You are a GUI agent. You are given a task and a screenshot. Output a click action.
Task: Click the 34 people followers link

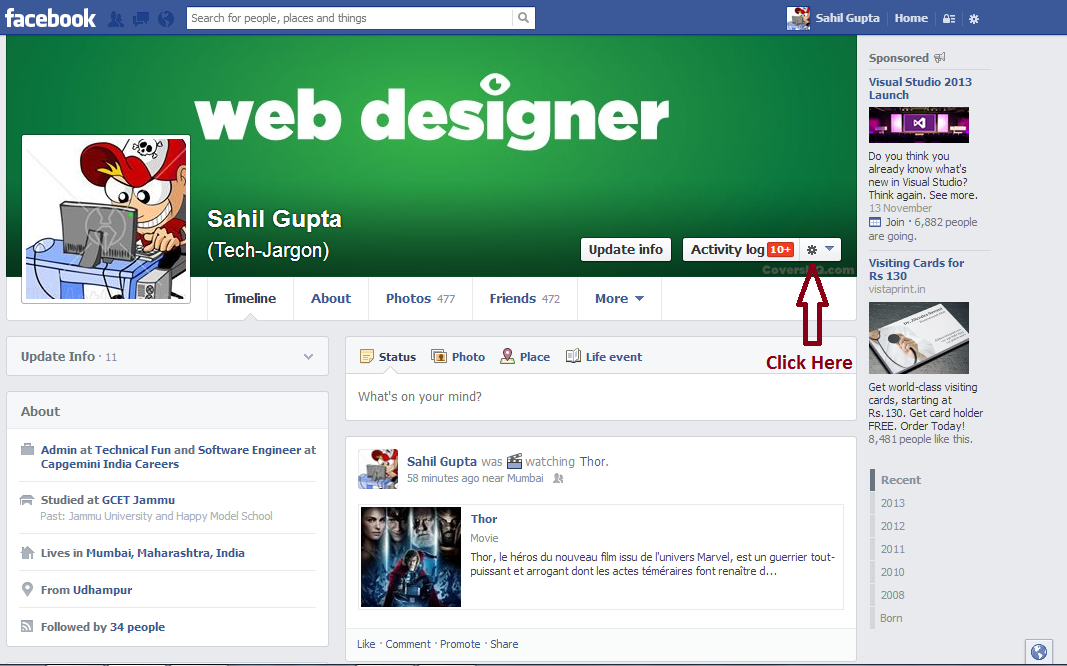coord(137,627)
